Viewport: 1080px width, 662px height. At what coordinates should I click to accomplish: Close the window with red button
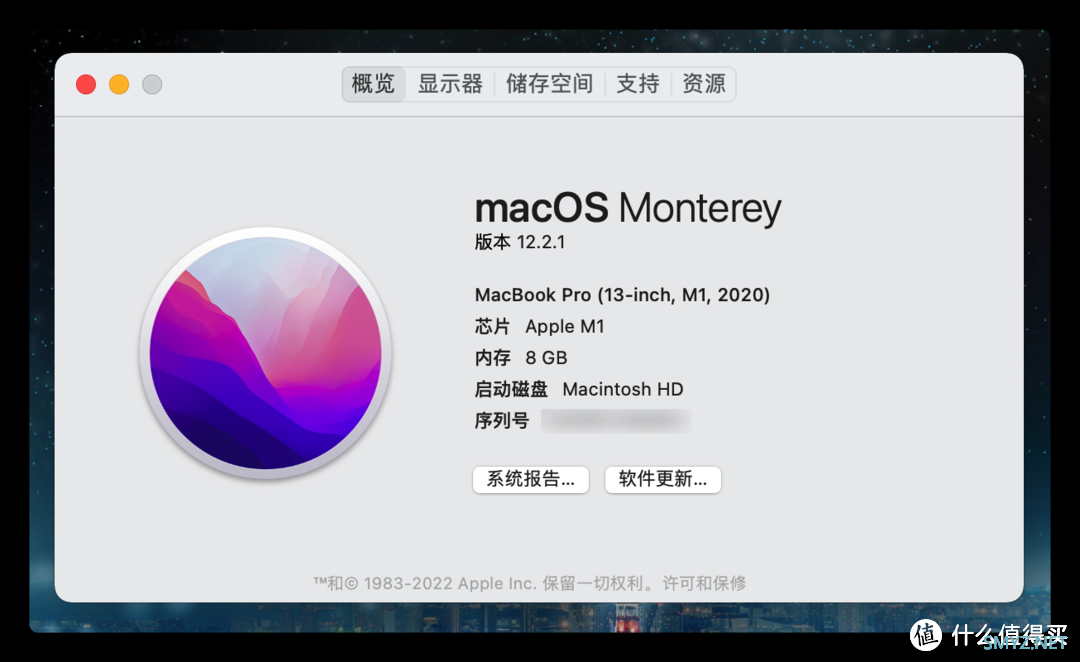[x=86, y=84]
